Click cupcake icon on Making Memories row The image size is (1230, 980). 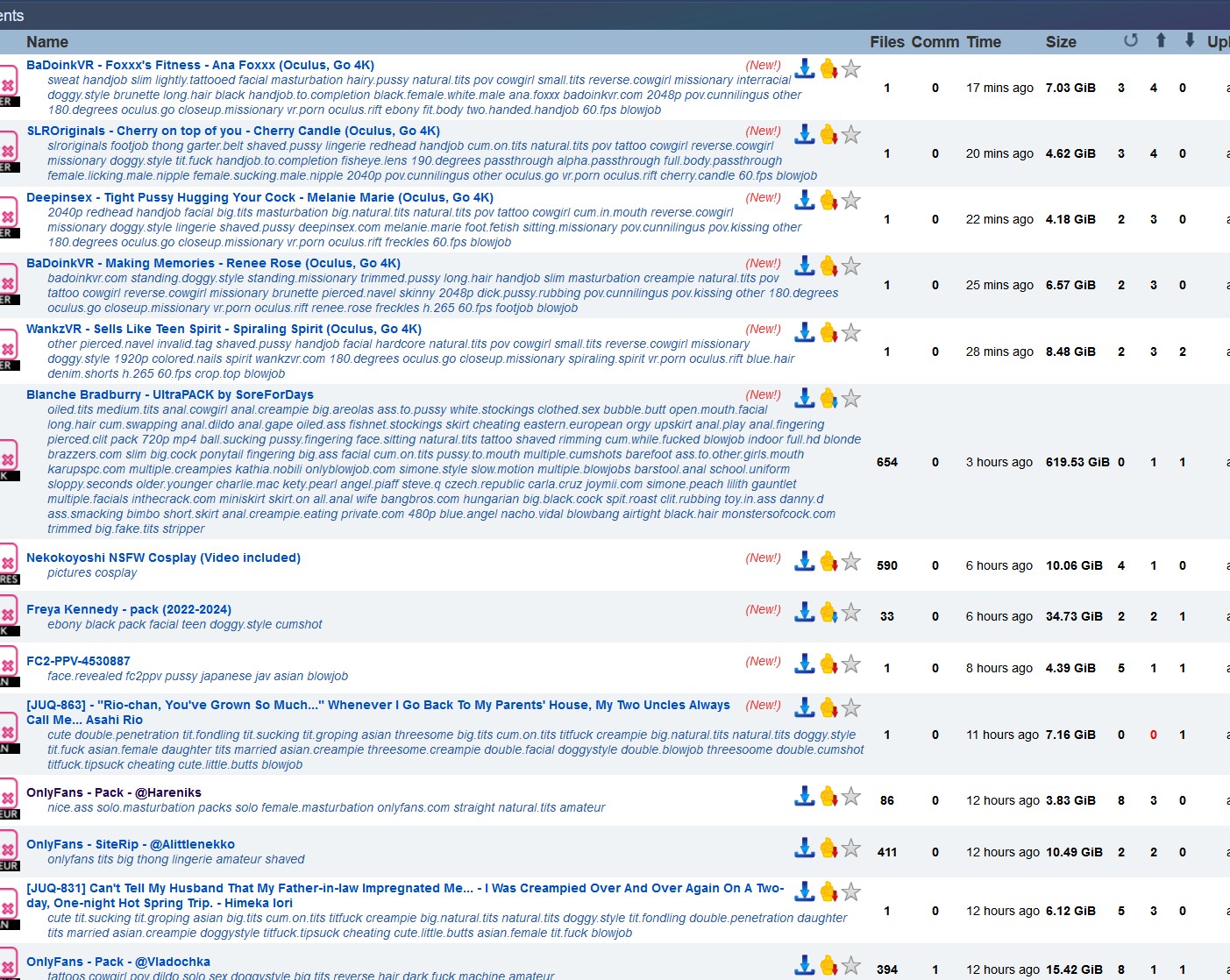(828, 266)
